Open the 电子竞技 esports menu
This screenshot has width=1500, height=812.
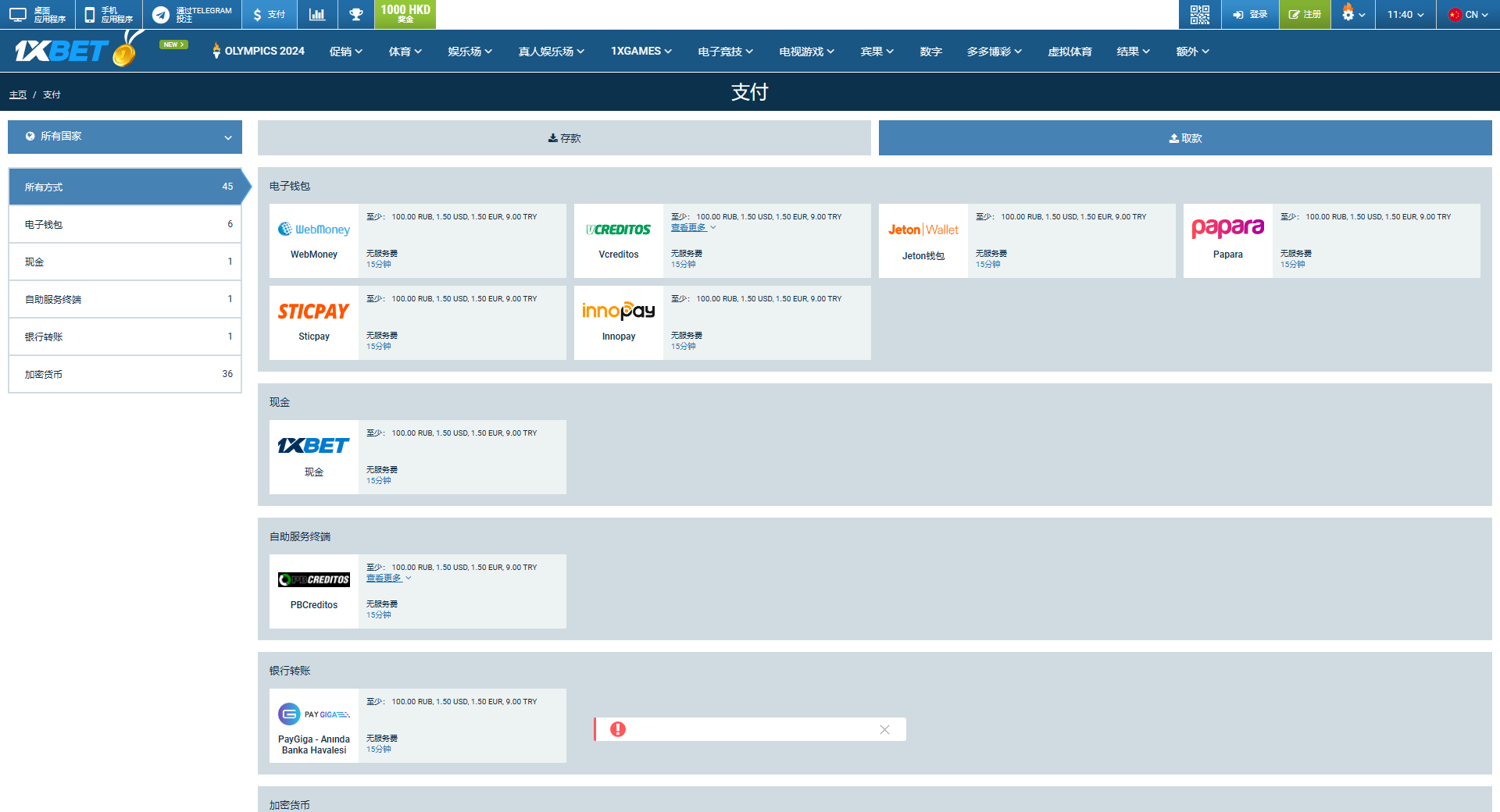pyautogui.click(x=726, y=52)
